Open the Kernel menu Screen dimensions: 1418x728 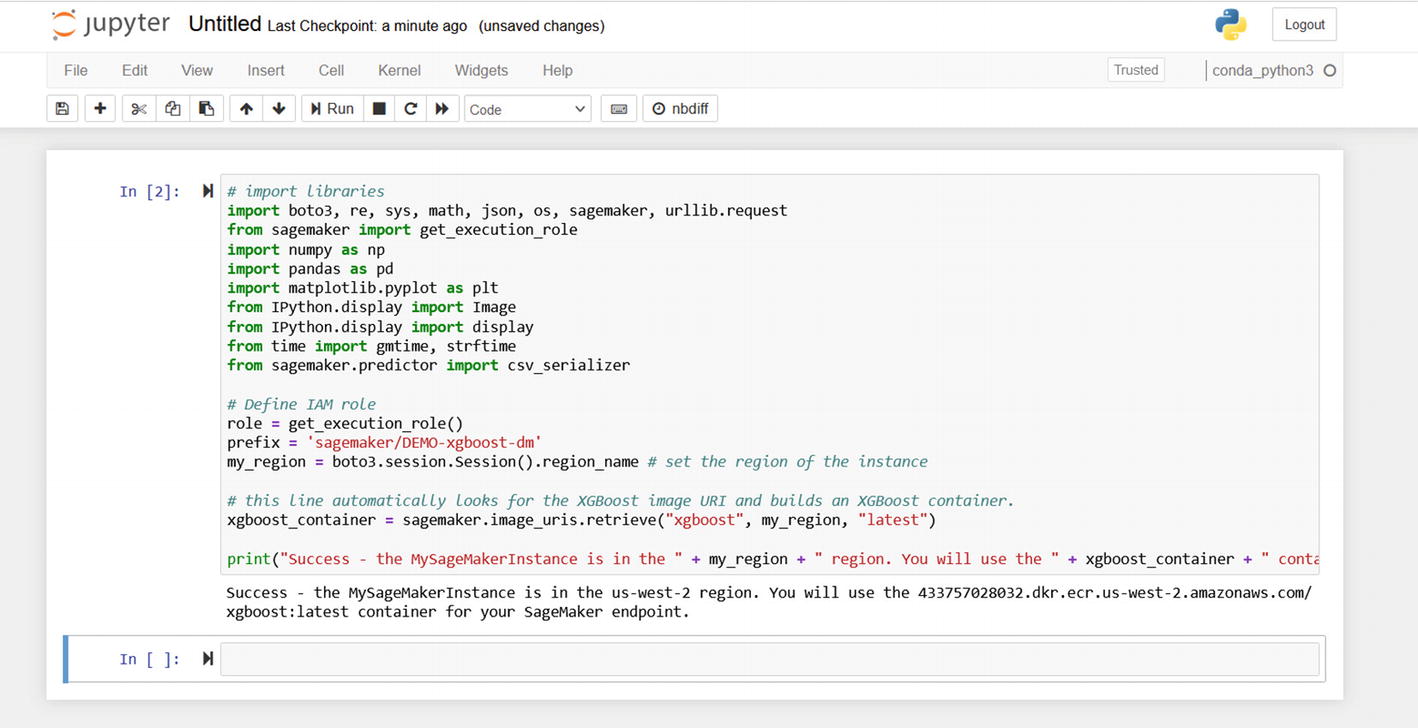[399, 70]
